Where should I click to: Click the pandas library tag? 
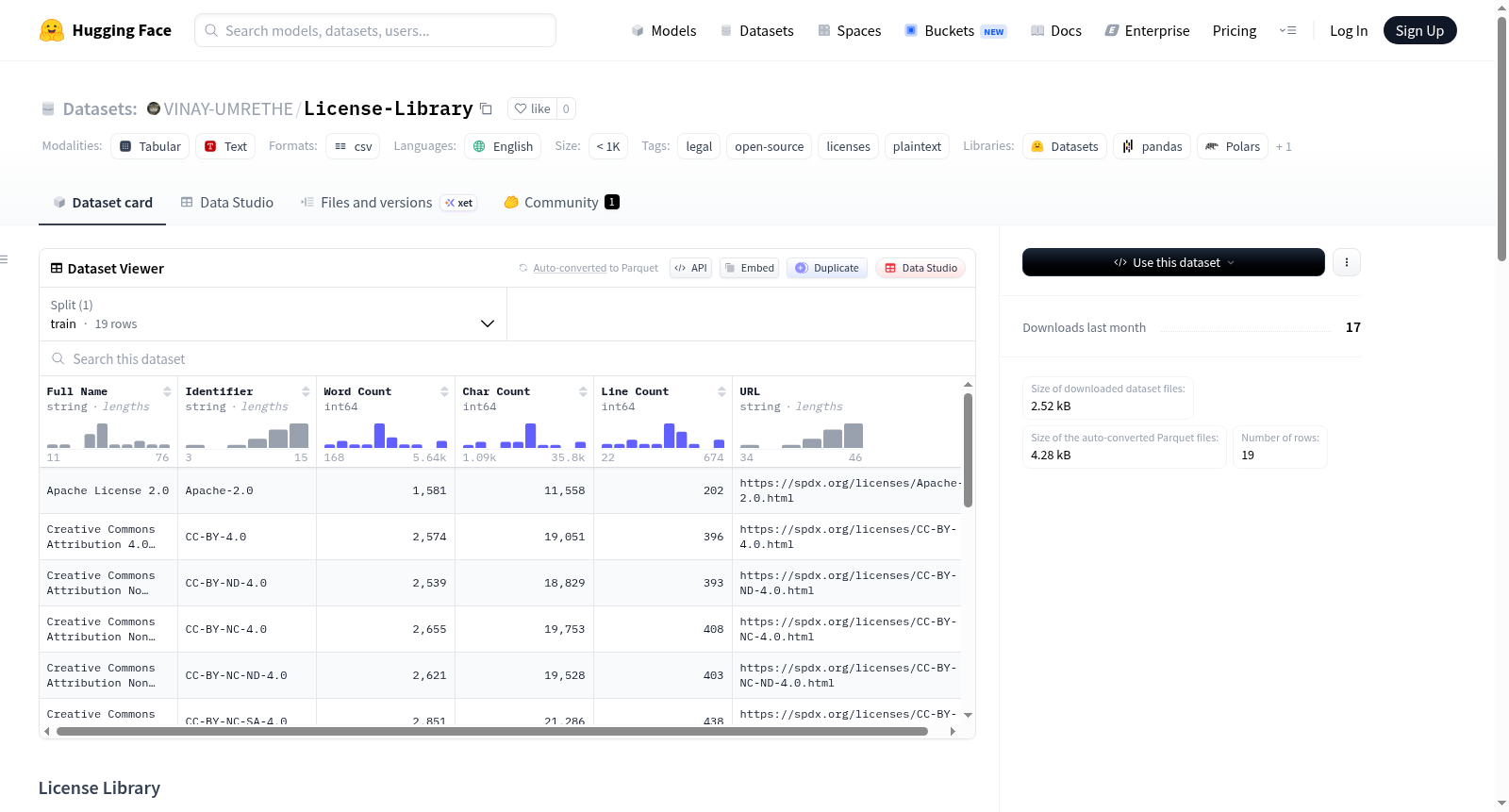pyautogui.click(x=1152, y=146)
